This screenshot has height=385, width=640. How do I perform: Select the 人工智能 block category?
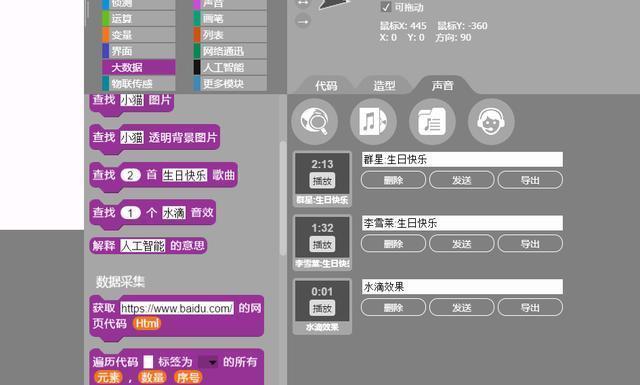230,67
